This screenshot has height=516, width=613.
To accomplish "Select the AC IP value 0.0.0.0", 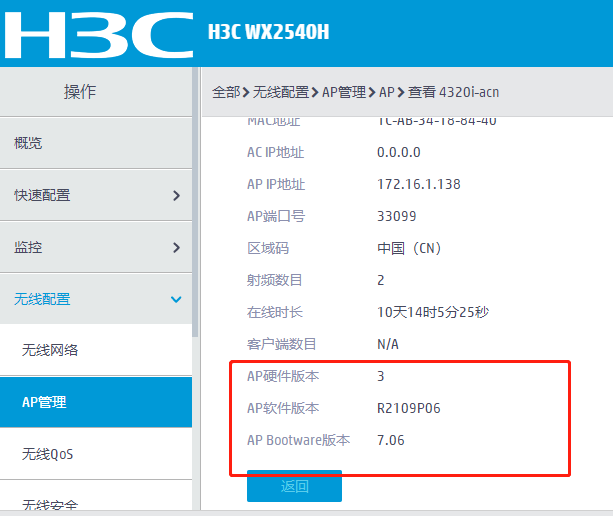I will [399, 152].
